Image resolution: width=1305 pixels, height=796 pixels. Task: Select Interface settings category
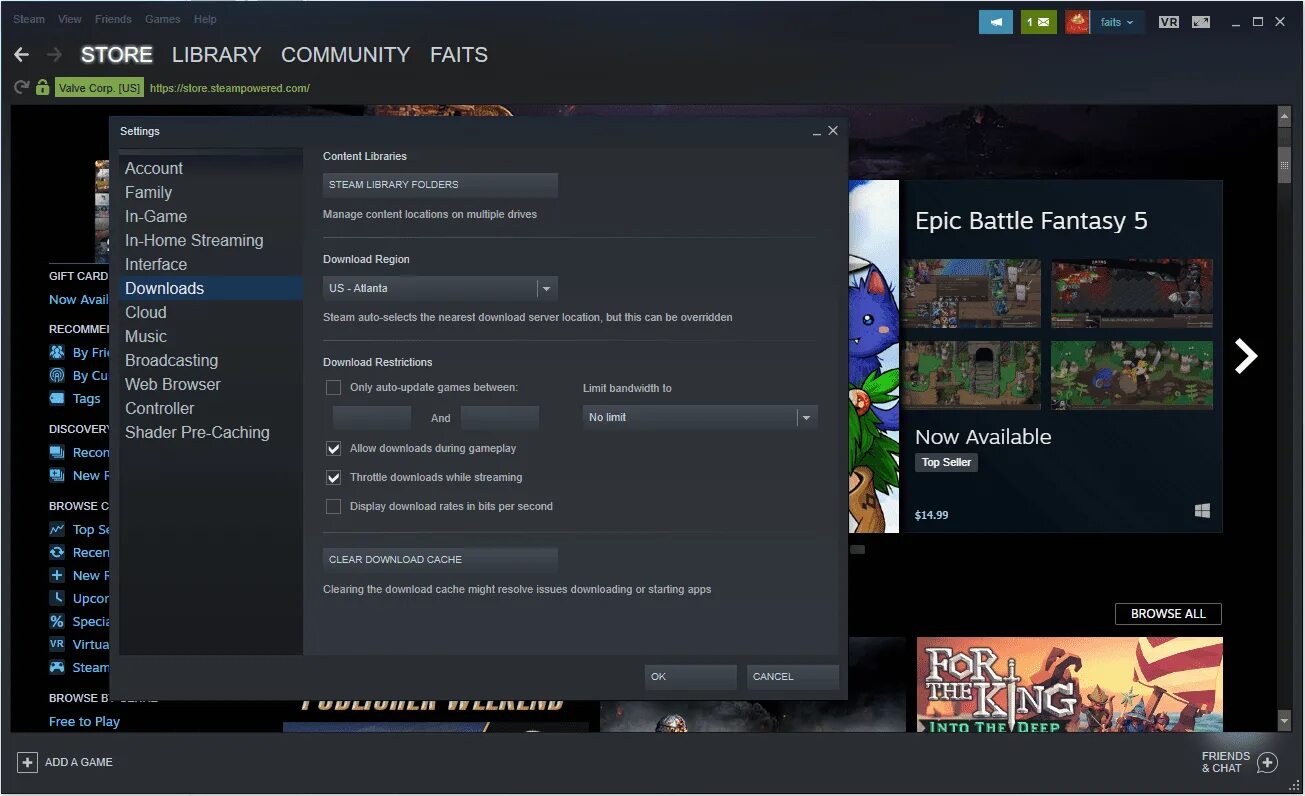(x=211, y=264)
